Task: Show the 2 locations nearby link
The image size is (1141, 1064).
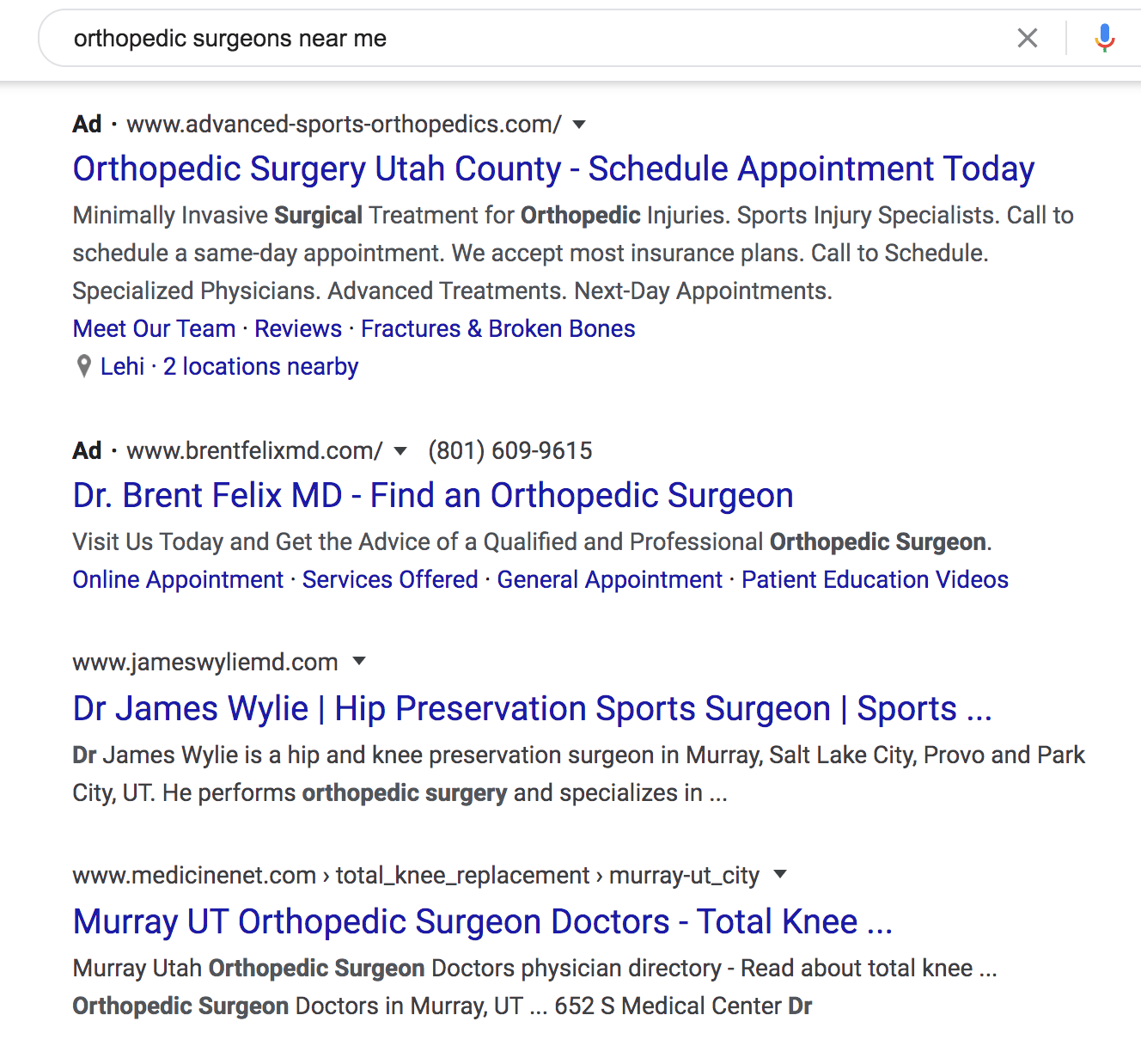Action: 260,367
